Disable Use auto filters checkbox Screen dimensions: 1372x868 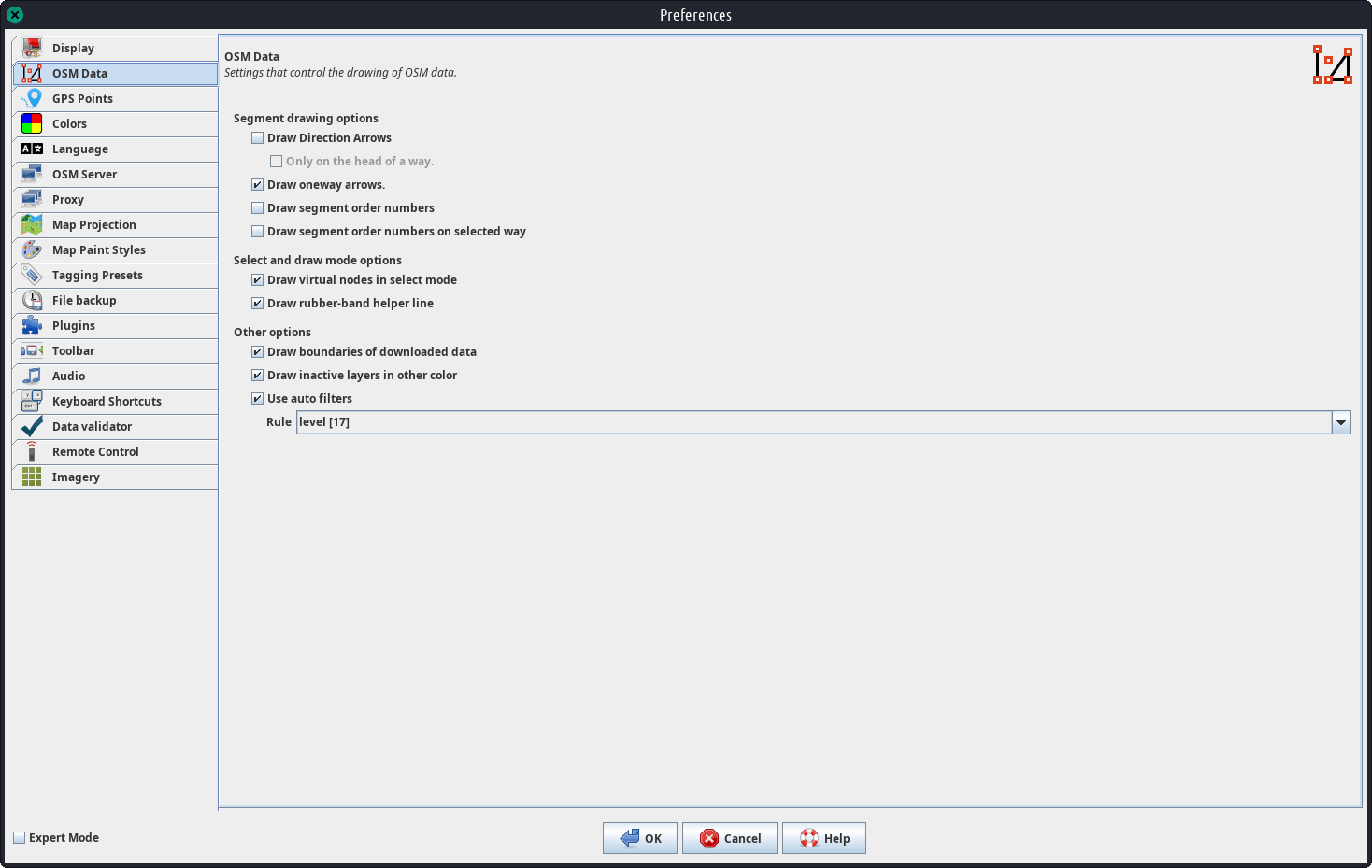257,399
